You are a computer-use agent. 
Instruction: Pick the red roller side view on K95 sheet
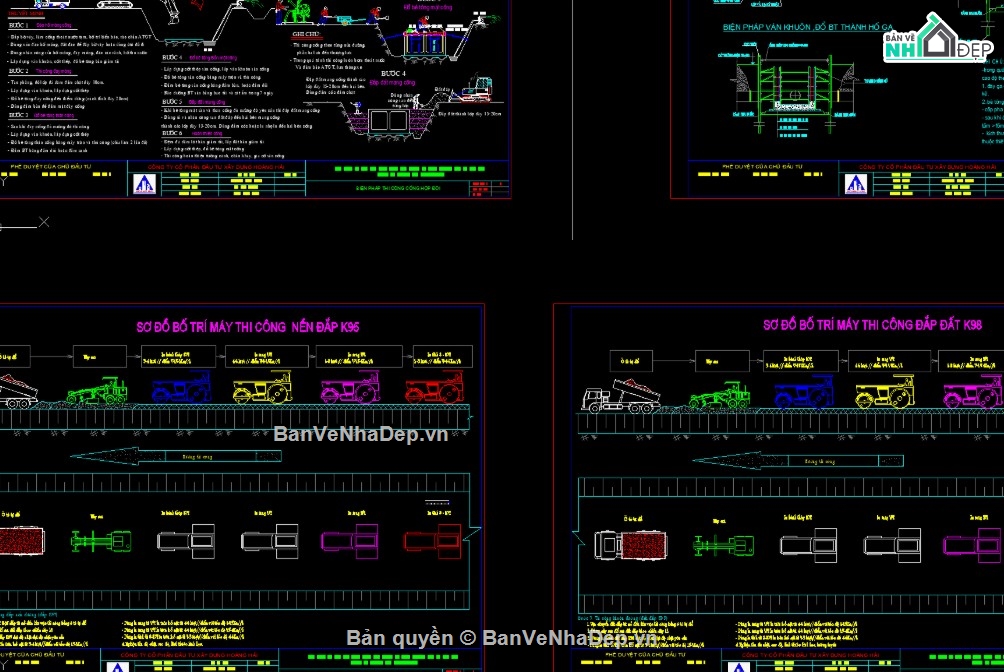click(434, 388)
